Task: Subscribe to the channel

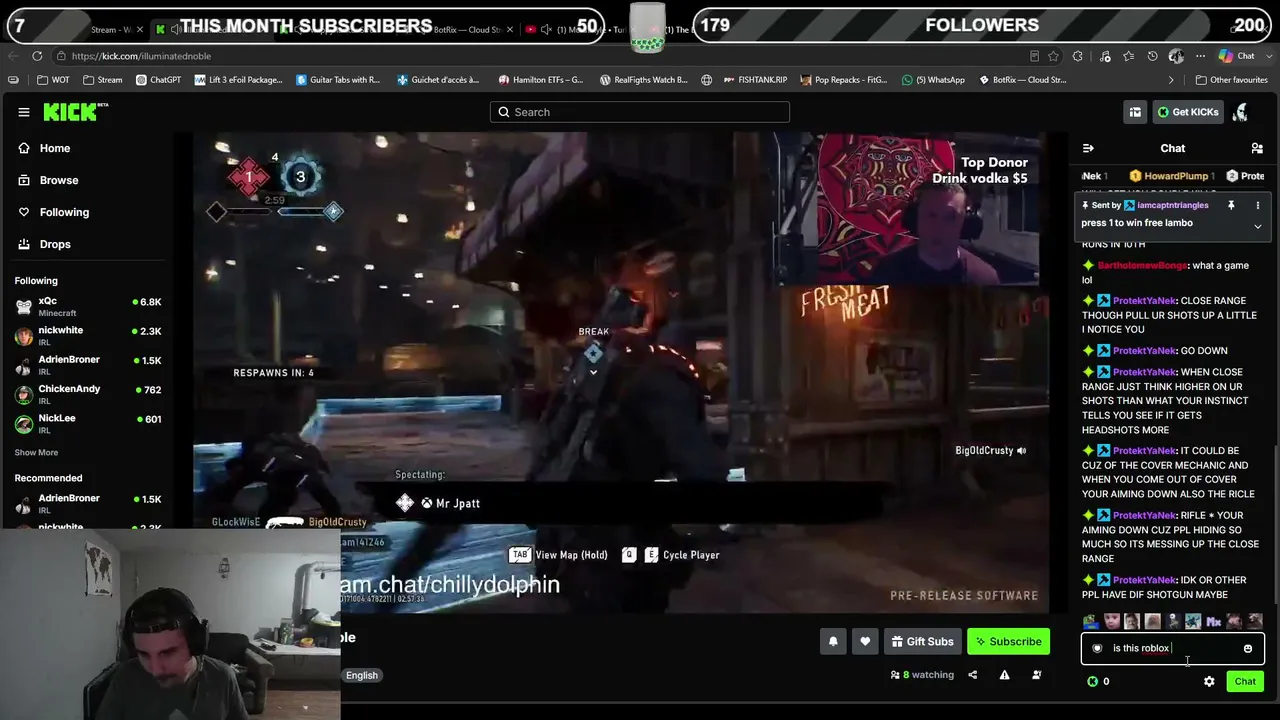Action: (1008, 642)
